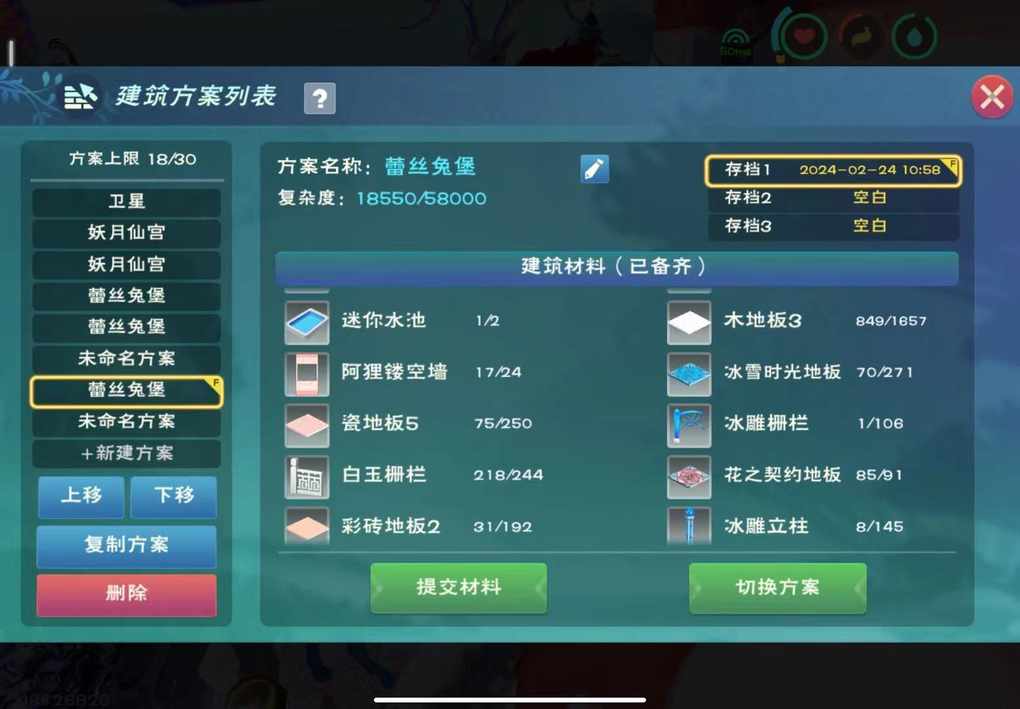Click the help question mark icon

point(319,99)
